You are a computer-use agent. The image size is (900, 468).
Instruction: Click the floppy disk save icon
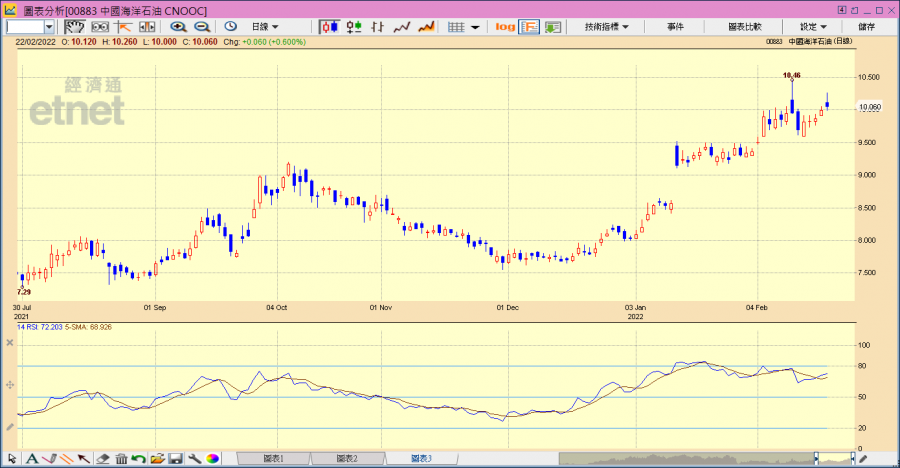[x=175, y=459]
